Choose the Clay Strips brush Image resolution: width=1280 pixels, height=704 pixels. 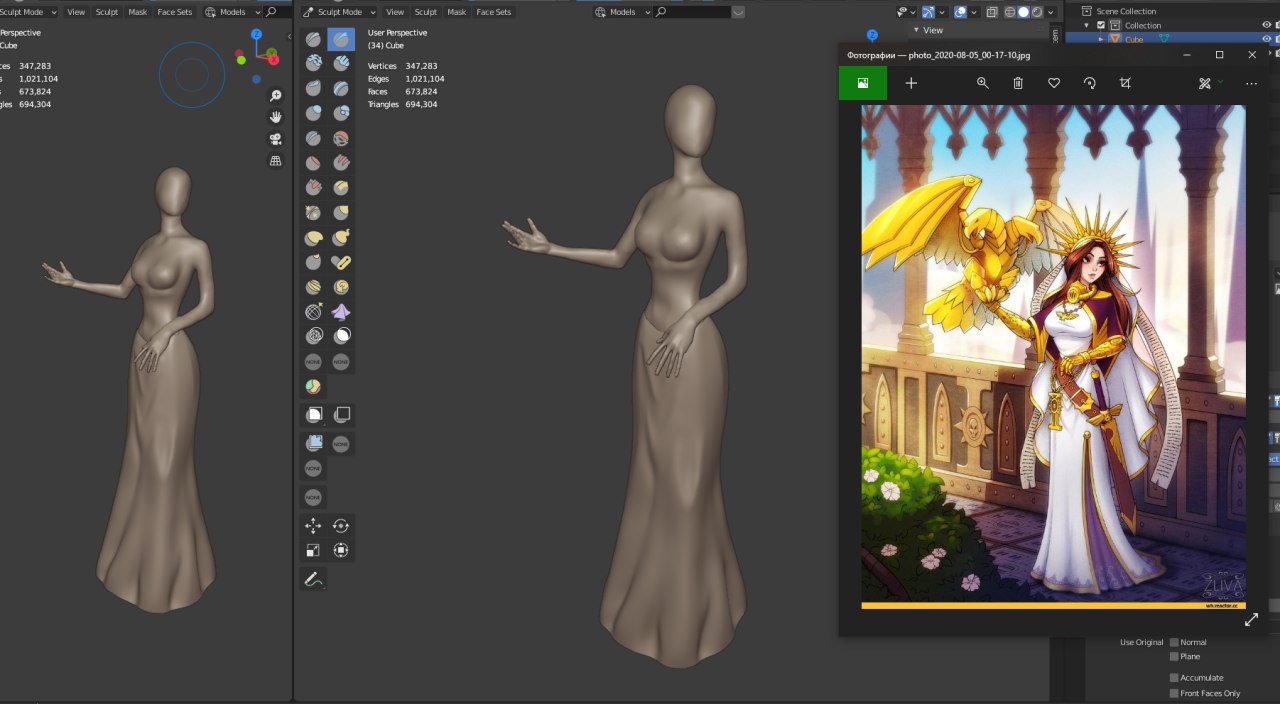(341, 63)
